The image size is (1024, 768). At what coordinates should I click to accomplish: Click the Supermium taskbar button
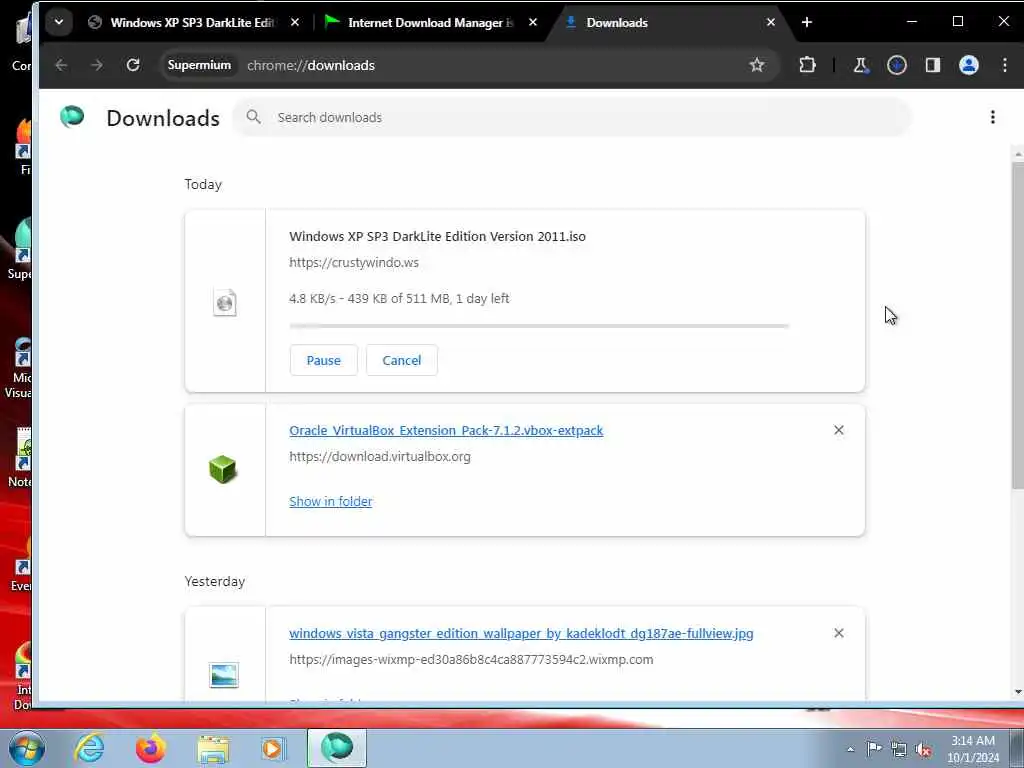tap(337, 748)
